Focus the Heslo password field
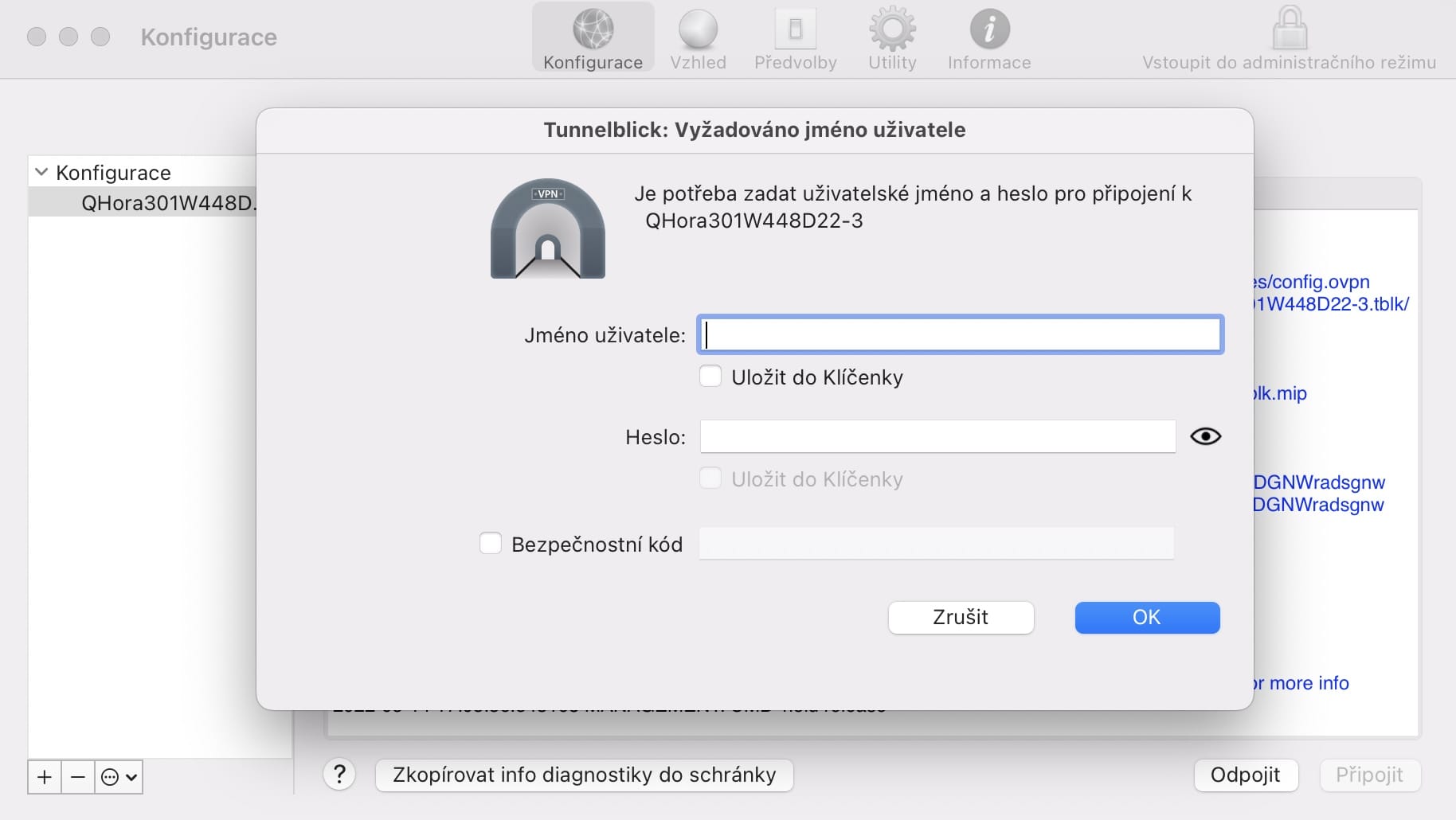Screen dimensions: 1456x820 (937, 436)
